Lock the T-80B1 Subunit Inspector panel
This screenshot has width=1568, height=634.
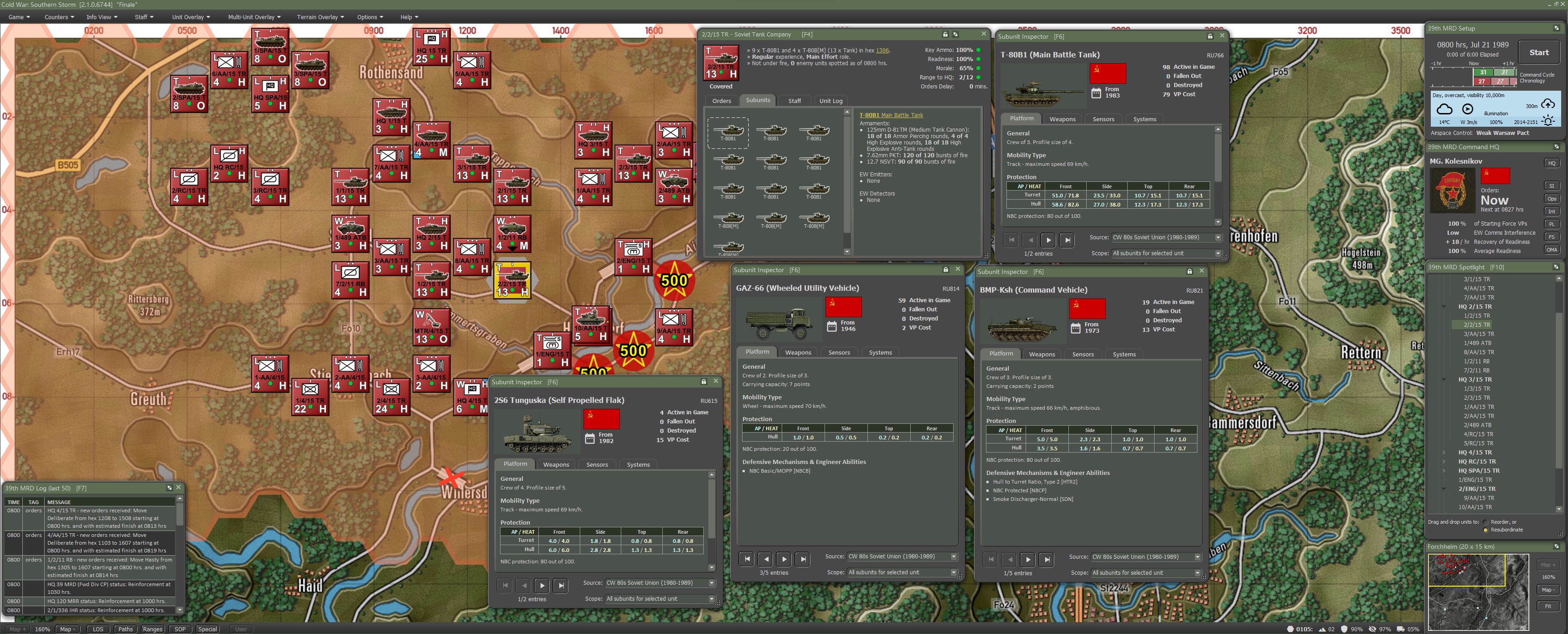1210,36
